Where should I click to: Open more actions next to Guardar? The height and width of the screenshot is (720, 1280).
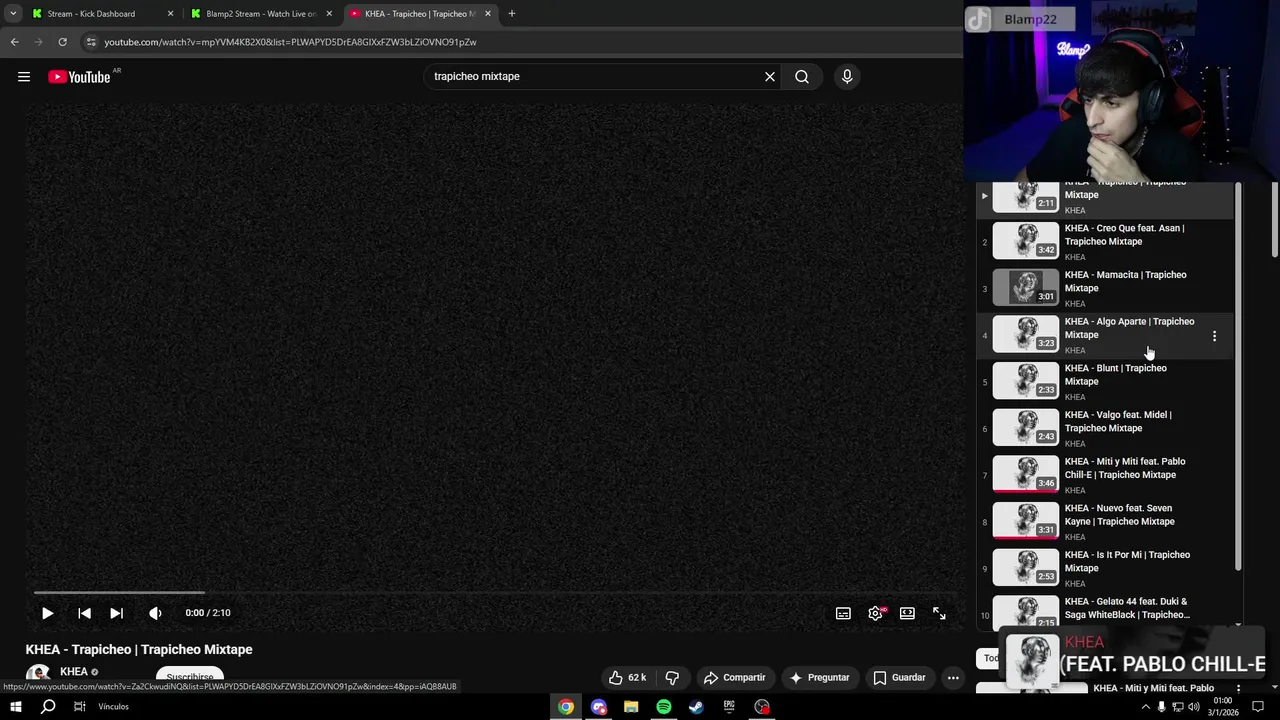click(953, 677)
